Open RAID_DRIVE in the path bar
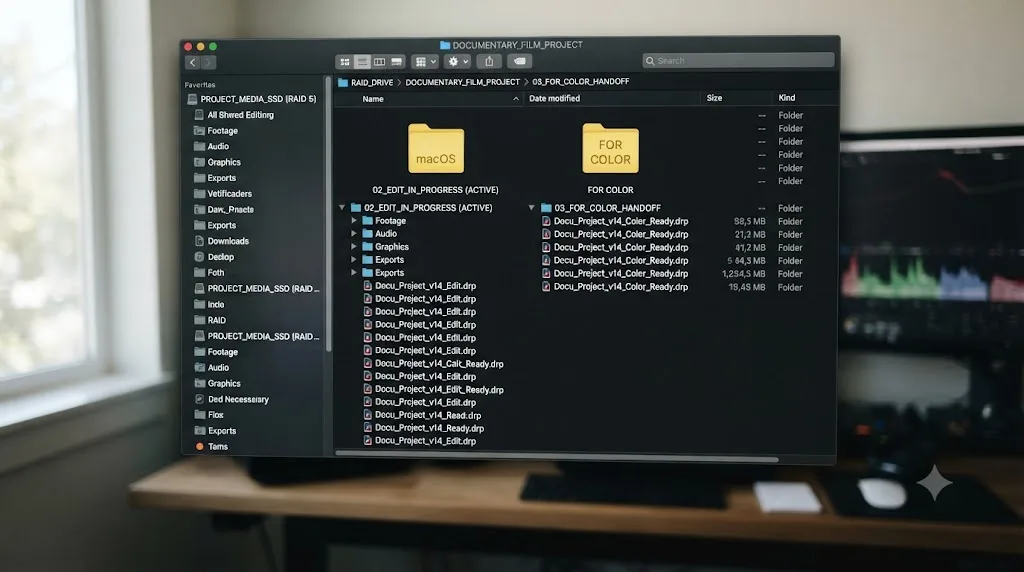Image resolution: width=1024 pixels, height=572 pixels. (372, 82)
